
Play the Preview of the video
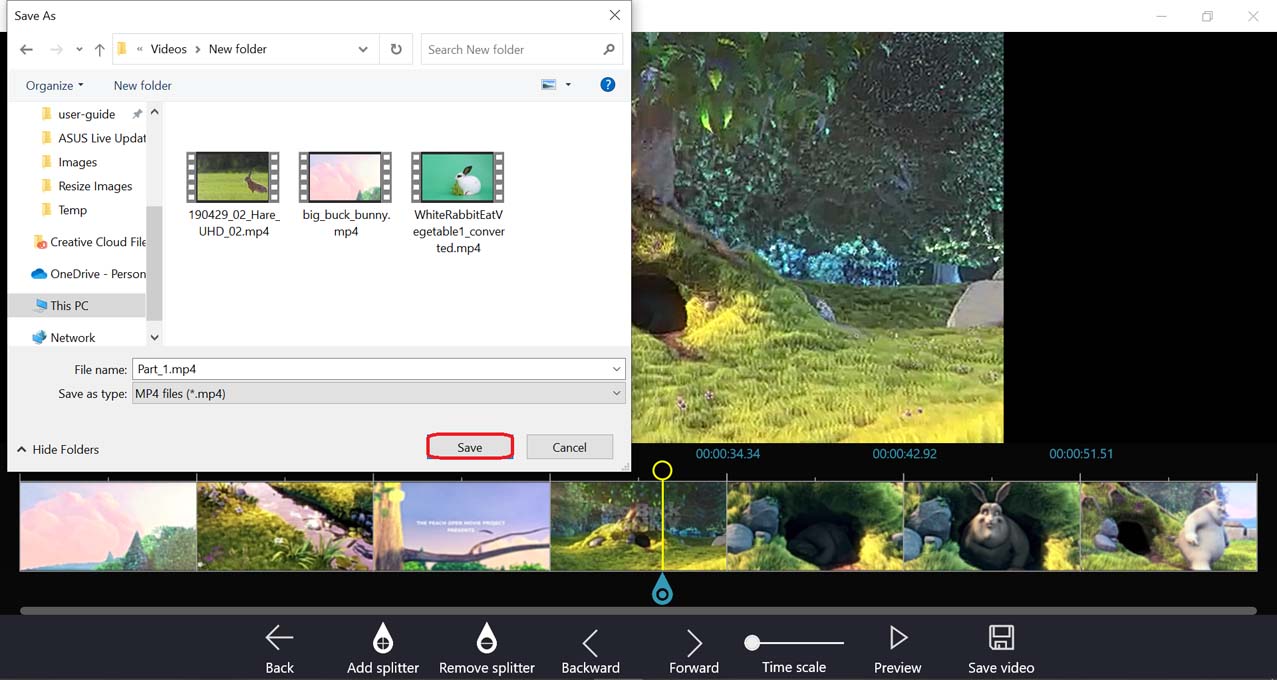click(x=897, y=638)
